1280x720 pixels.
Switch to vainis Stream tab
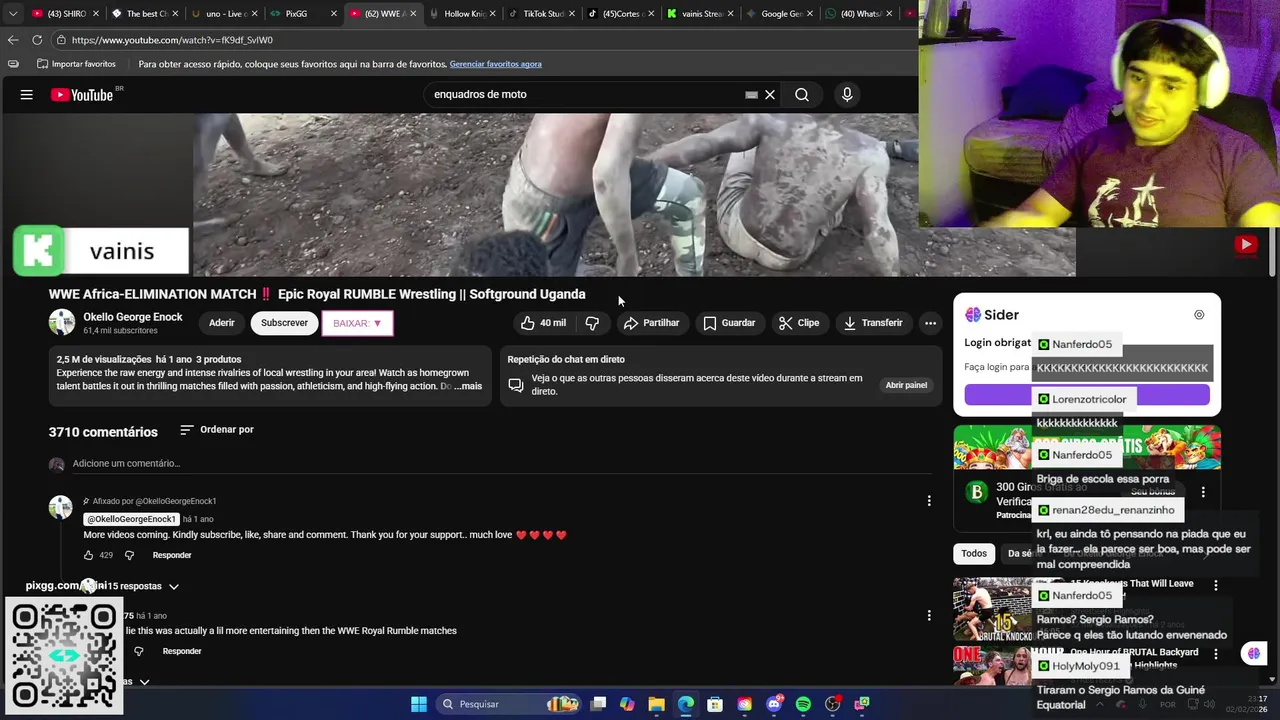tap(700, 14)
